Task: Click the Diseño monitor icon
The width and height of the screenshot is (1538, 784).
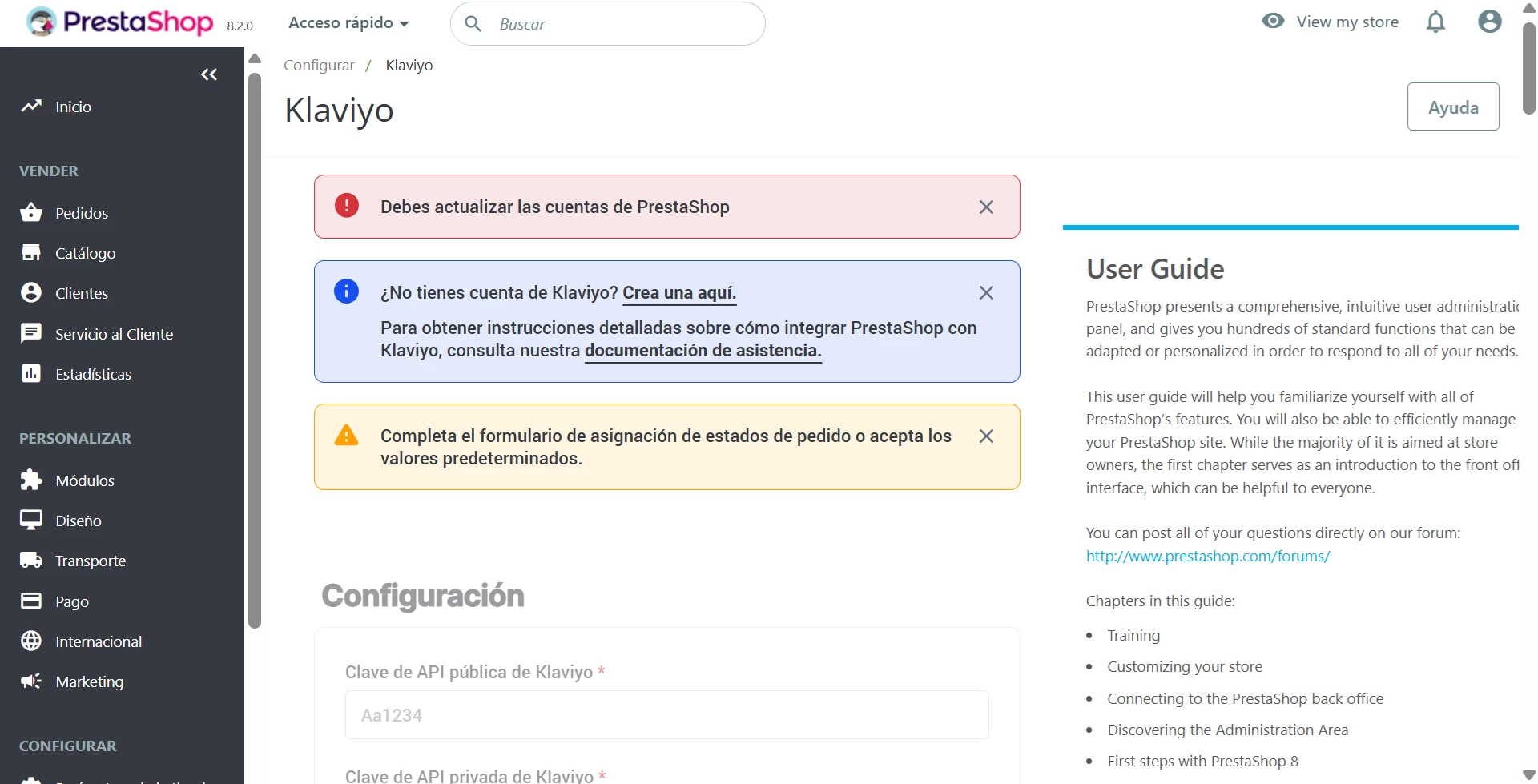Action: 31,520
